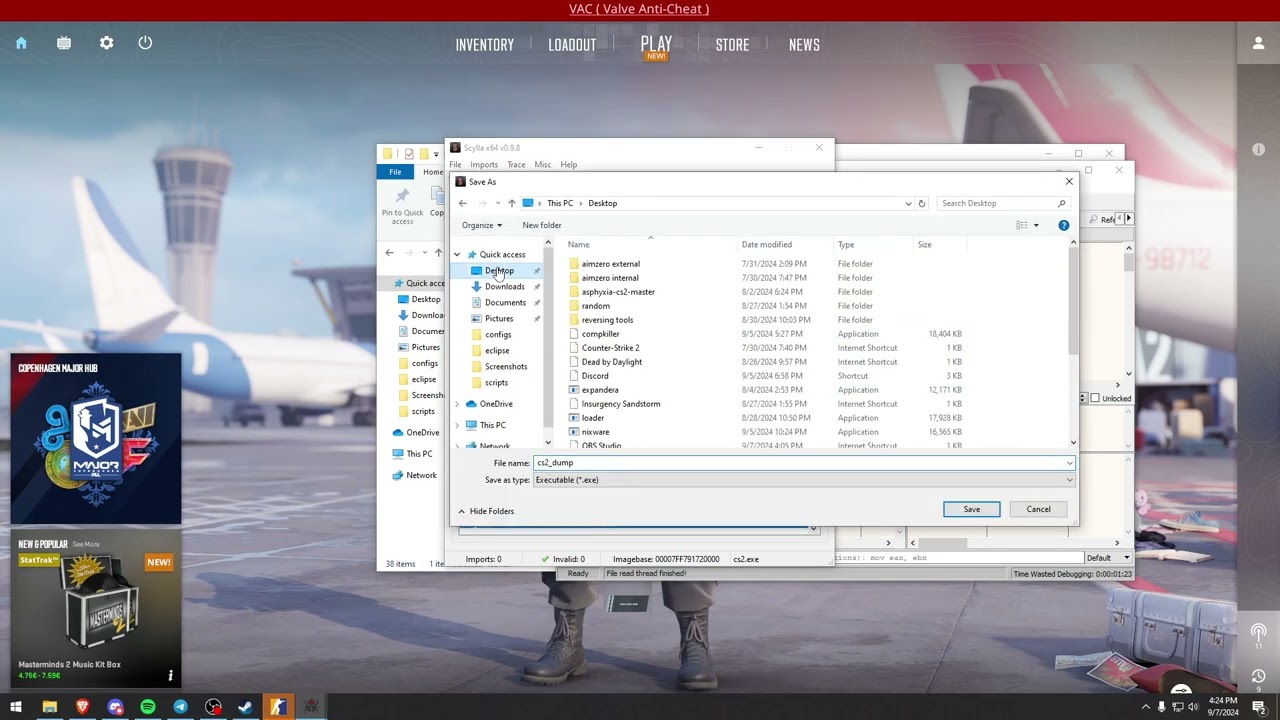Change view layout icon in Save As

coord(1021,225)
